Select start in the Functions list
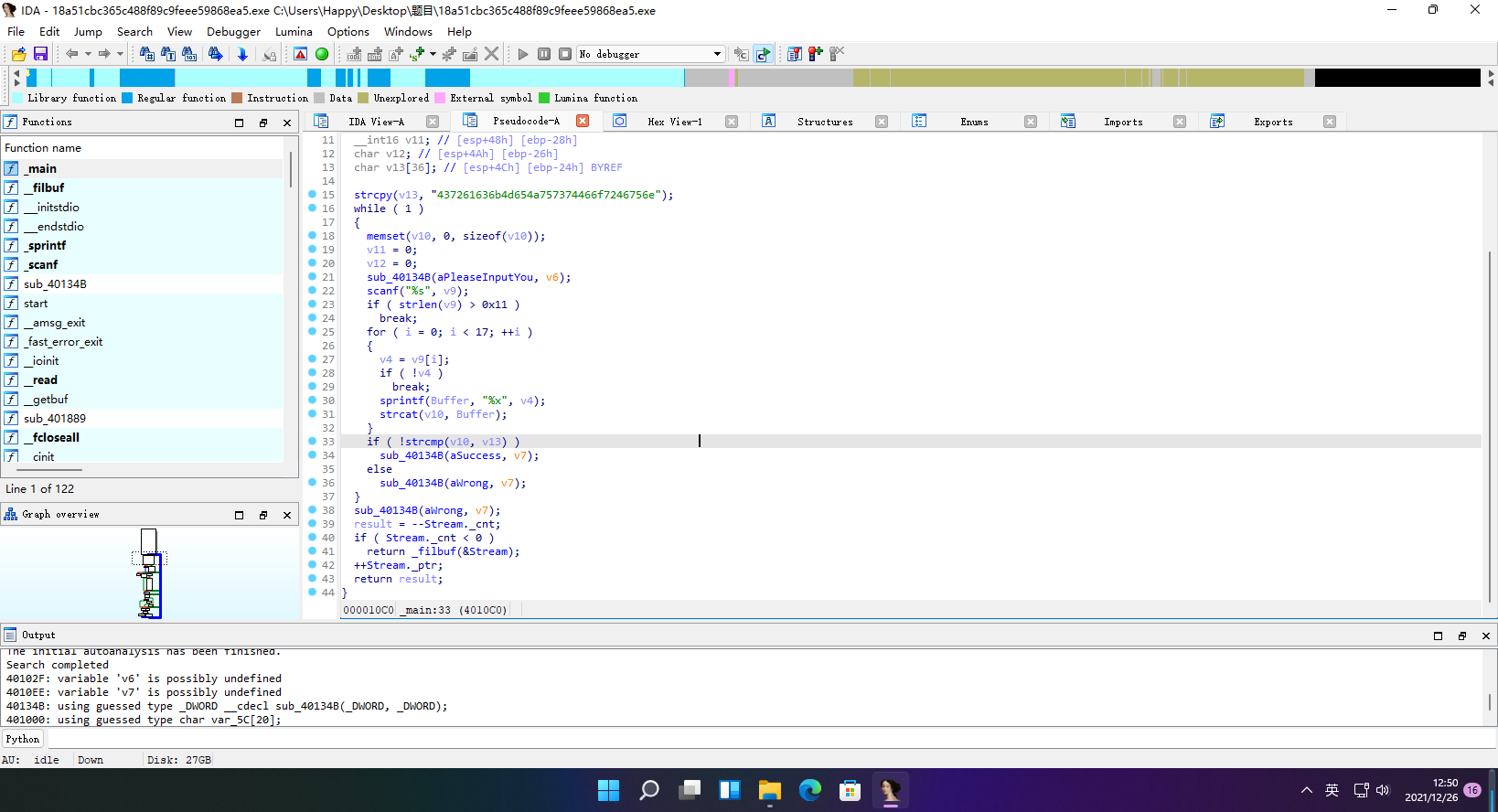 pos(143,303)
